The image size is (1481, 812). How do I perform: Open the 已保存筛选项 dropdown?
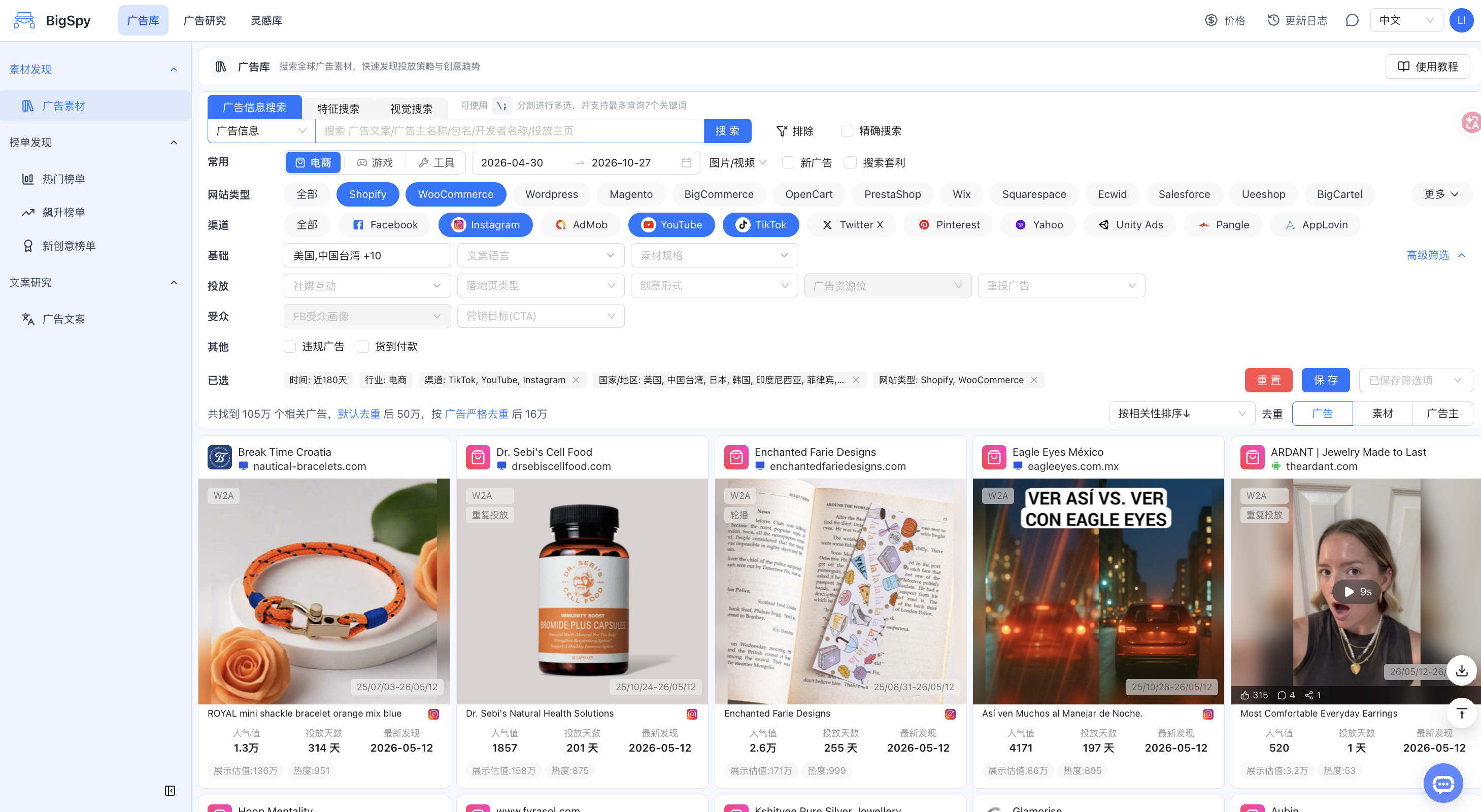click(x=1416, y=380)
